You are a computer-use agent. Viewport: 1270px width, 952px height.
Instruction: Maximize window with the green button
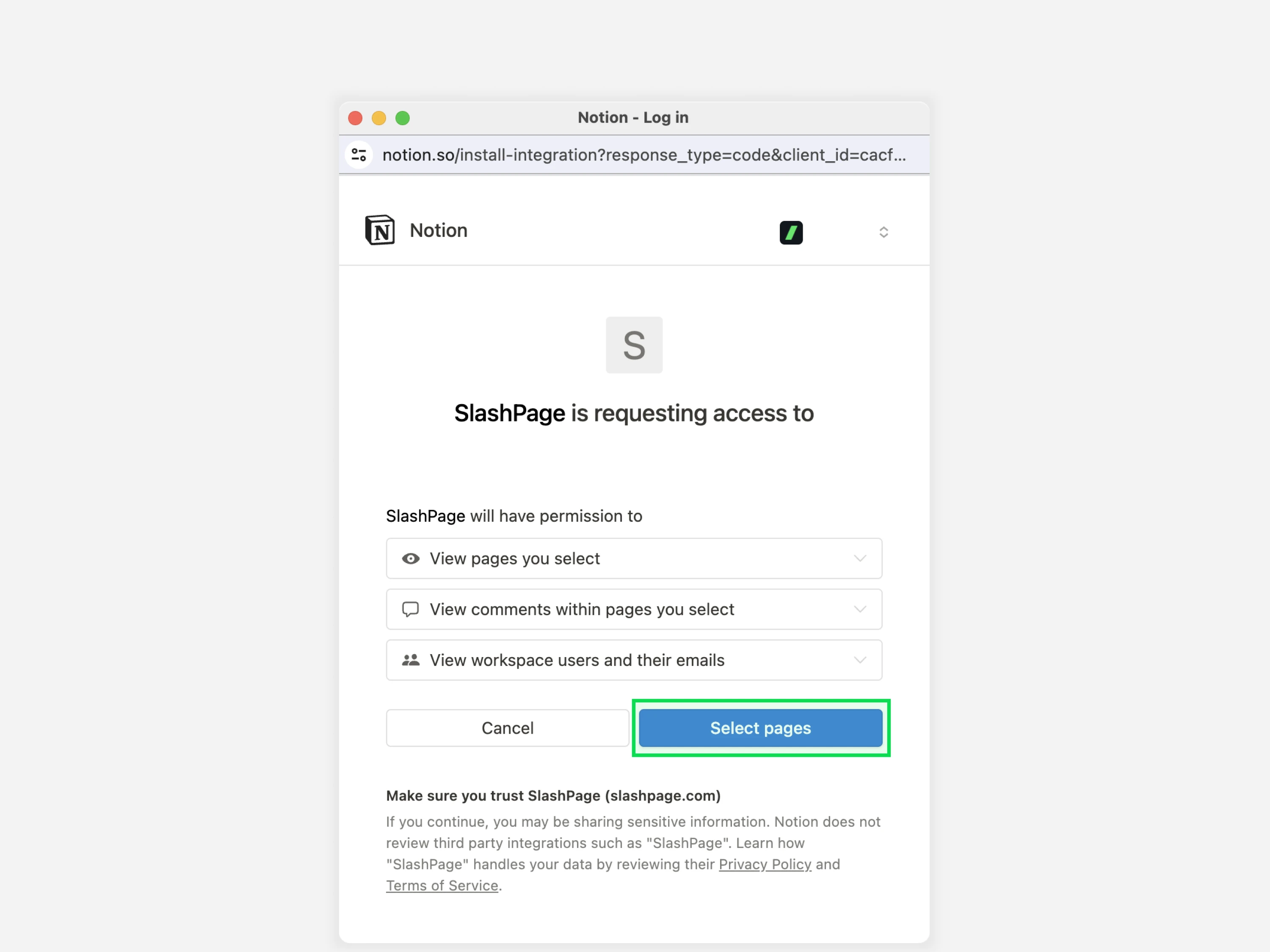(x=403, y=118)
